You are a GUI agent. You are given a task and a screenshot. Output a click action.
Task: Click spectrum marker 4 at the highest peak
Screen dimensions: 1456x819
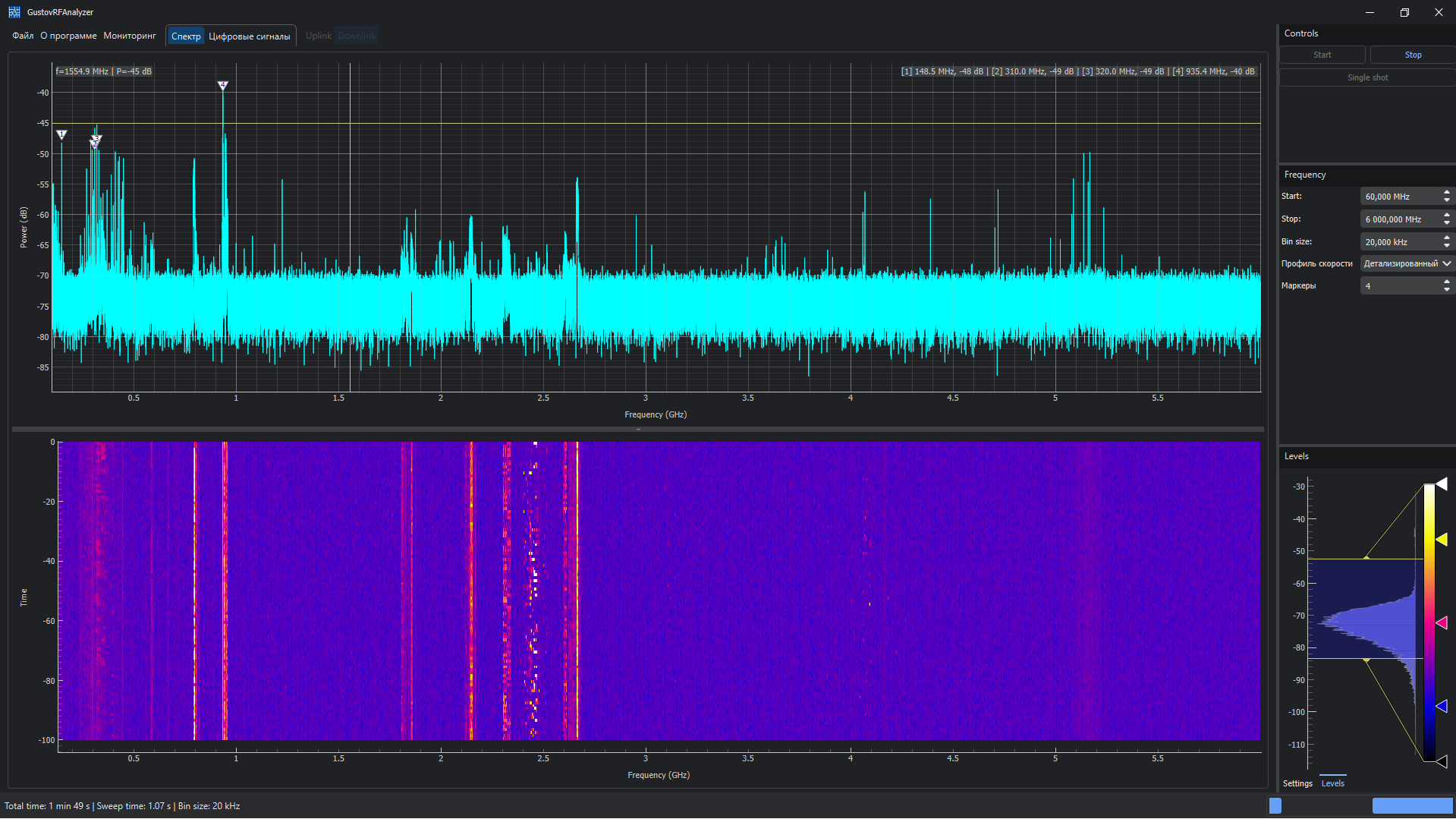(222, 85)
